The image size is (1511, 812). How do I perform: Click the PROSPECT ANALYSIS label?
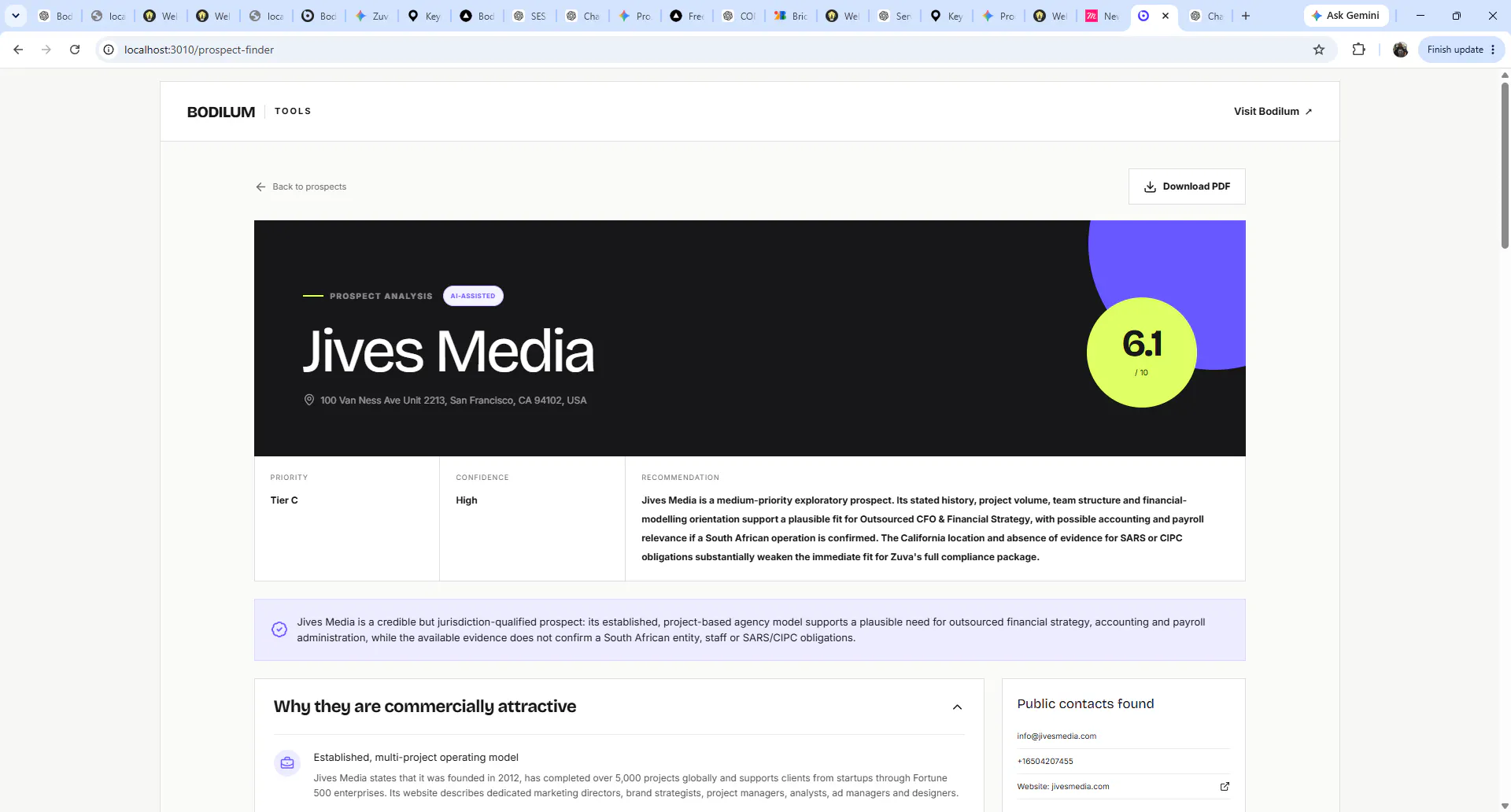pyautogui.click(x=381, y=297)
